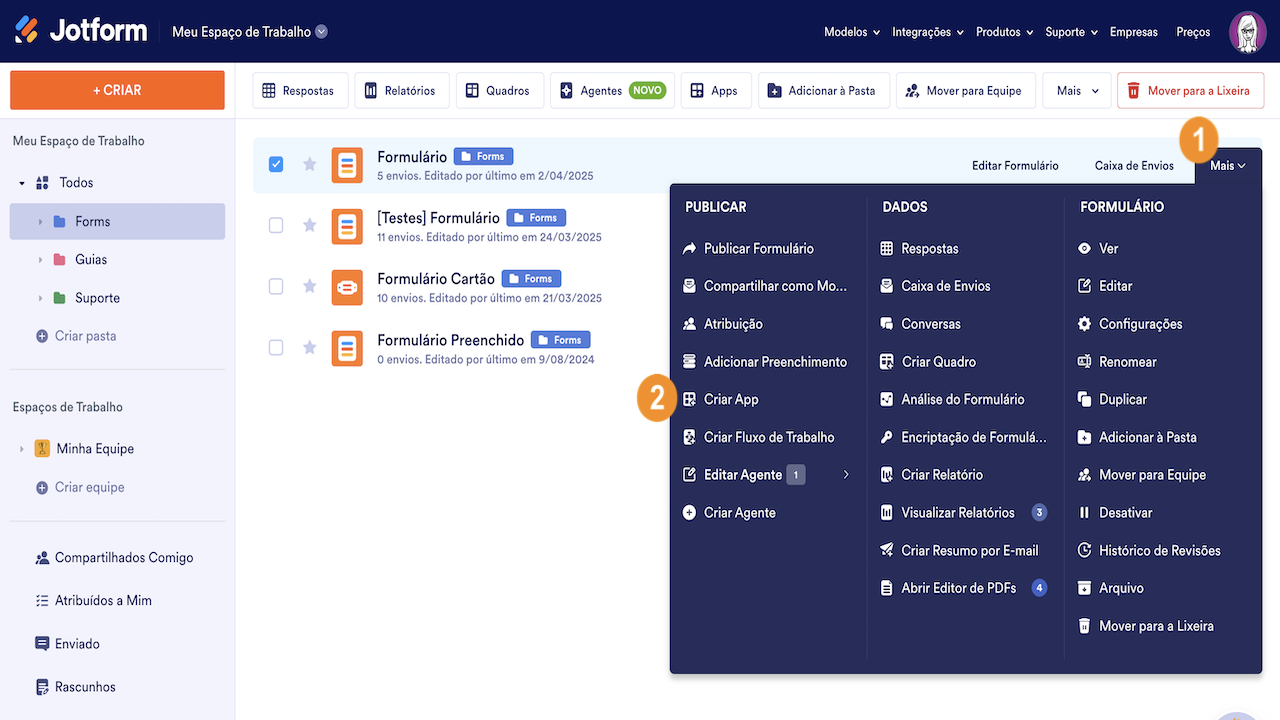Image resolution: width=1280 pixels, height=720 pixels.
Task: Click the Encriptação de Formulário key icon
Action: (886, 437)
